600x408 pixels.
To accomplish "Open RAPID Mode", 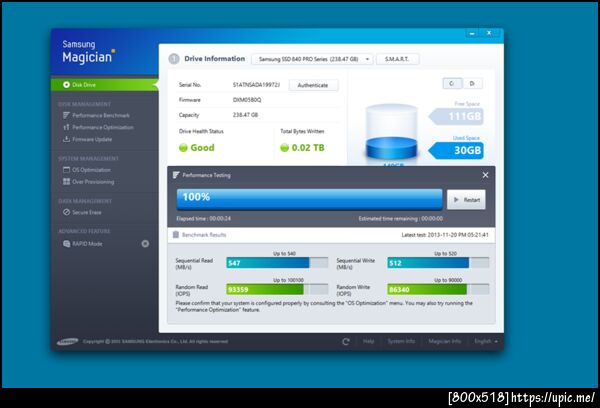I will (x=87, y=244).
